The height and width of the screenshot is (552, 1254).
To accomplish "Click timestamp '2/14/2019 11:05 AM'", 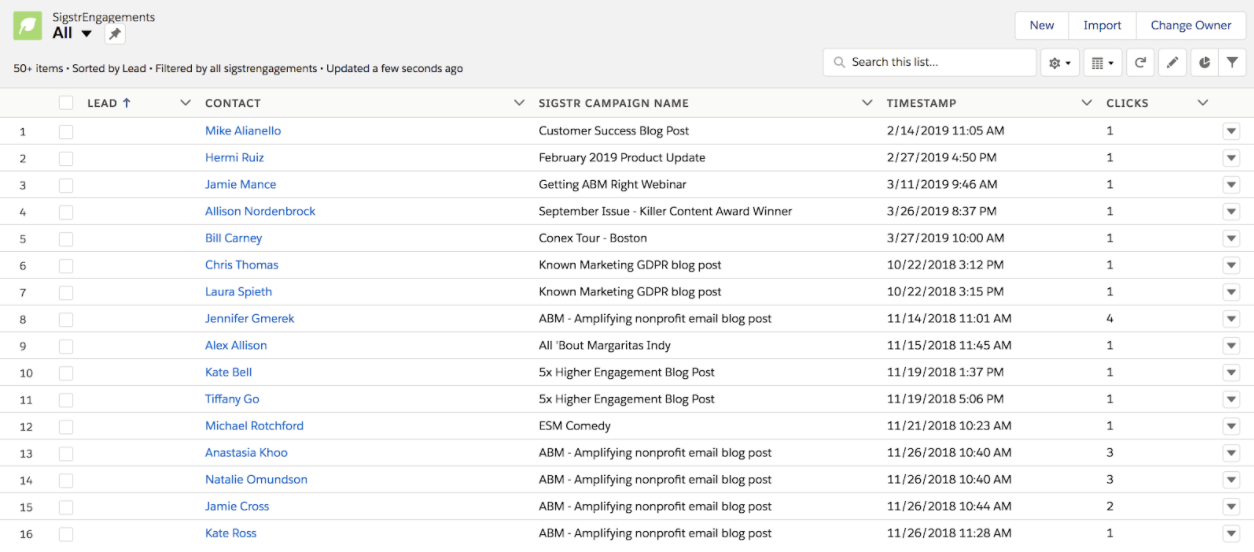I will click(x=945, y=131).
